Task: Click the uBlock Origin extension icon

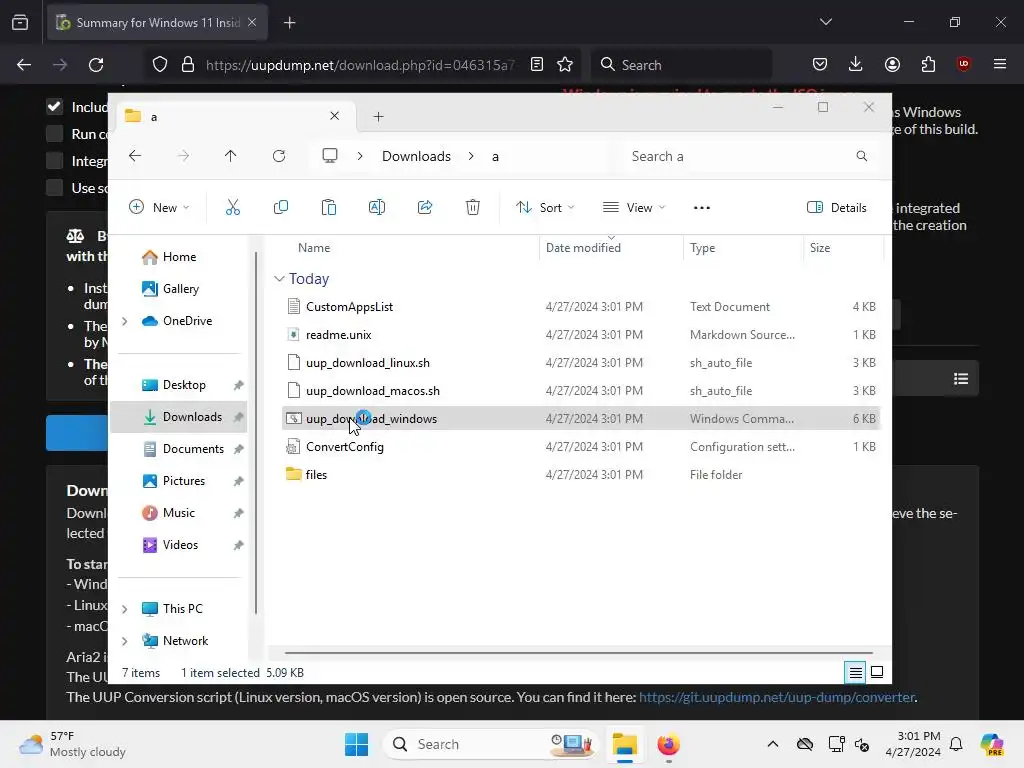Action: click(x=963, y=64)
